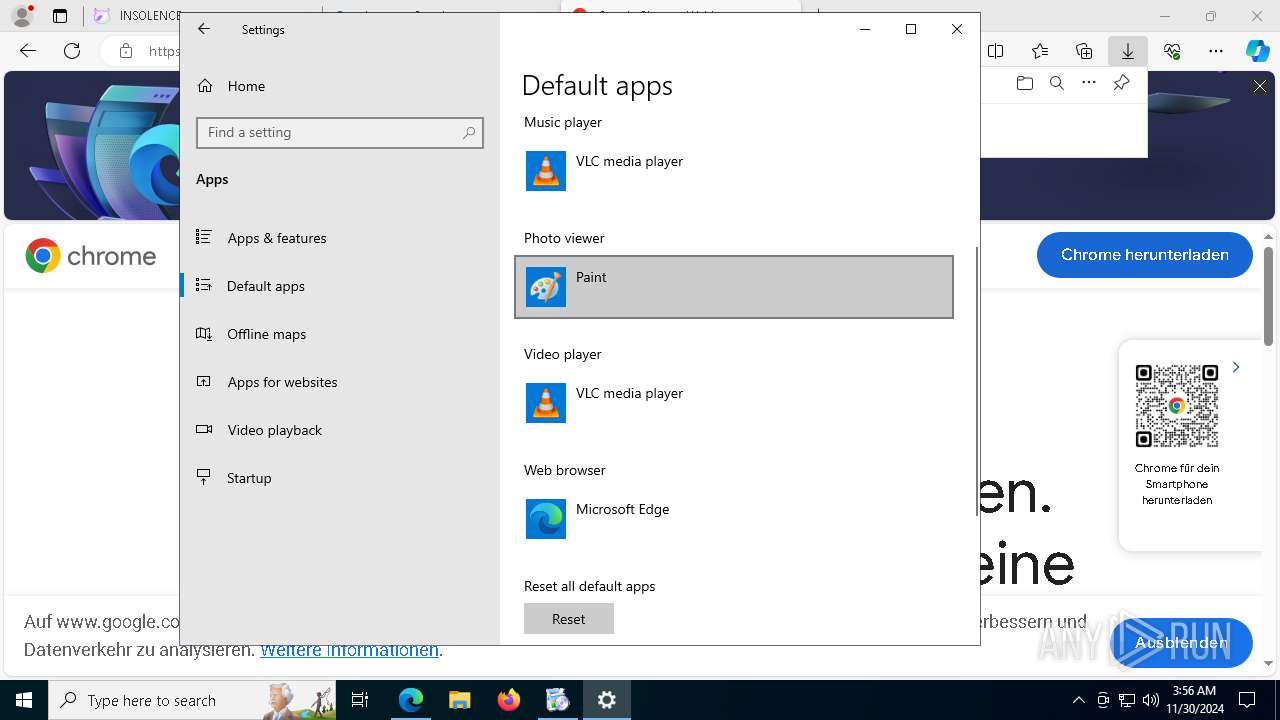
Task: Open more options in Downloads panel
Action: click(1089, 83)
